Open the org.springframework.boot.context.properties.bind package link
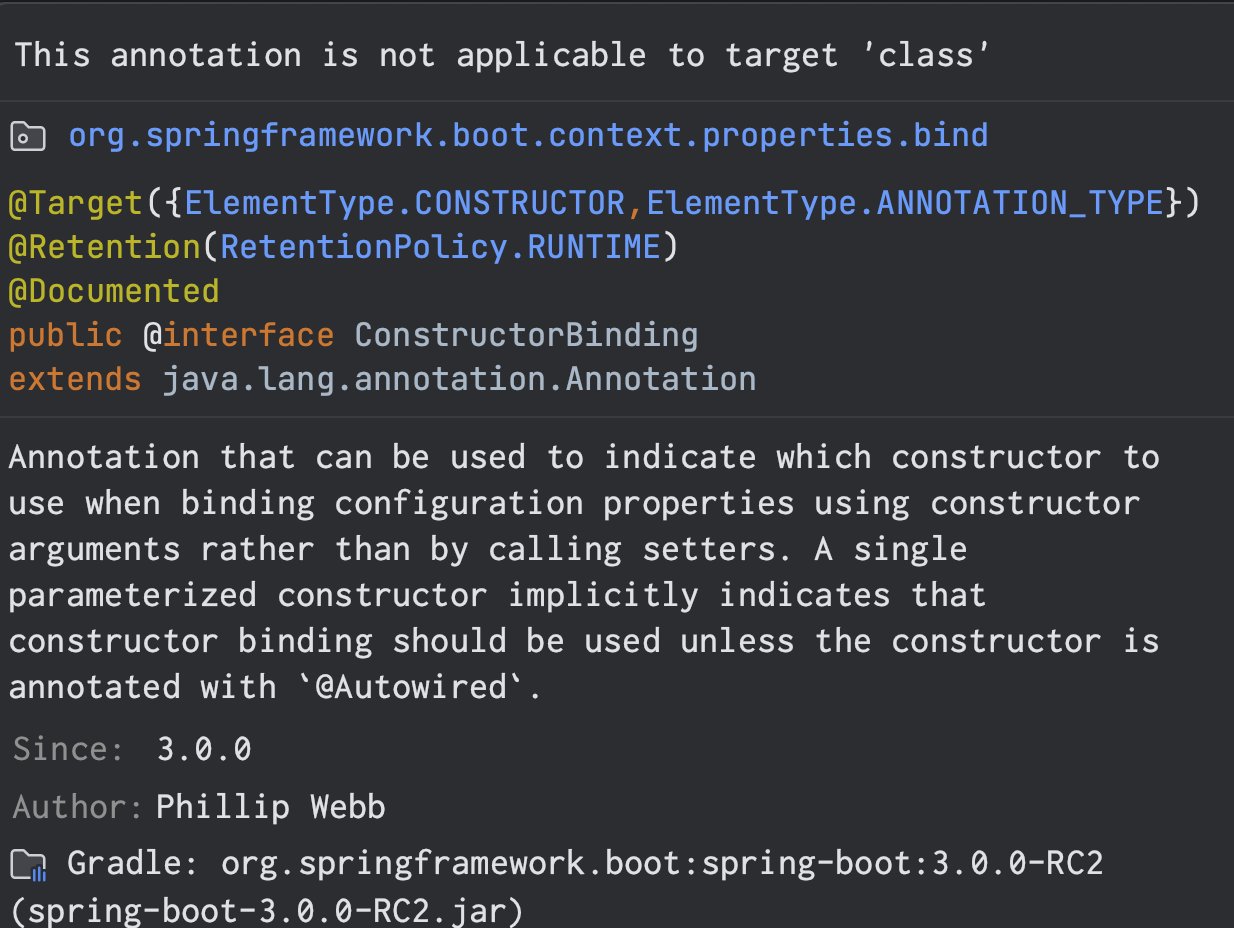 pyautogui.click(x=528, y=135)
